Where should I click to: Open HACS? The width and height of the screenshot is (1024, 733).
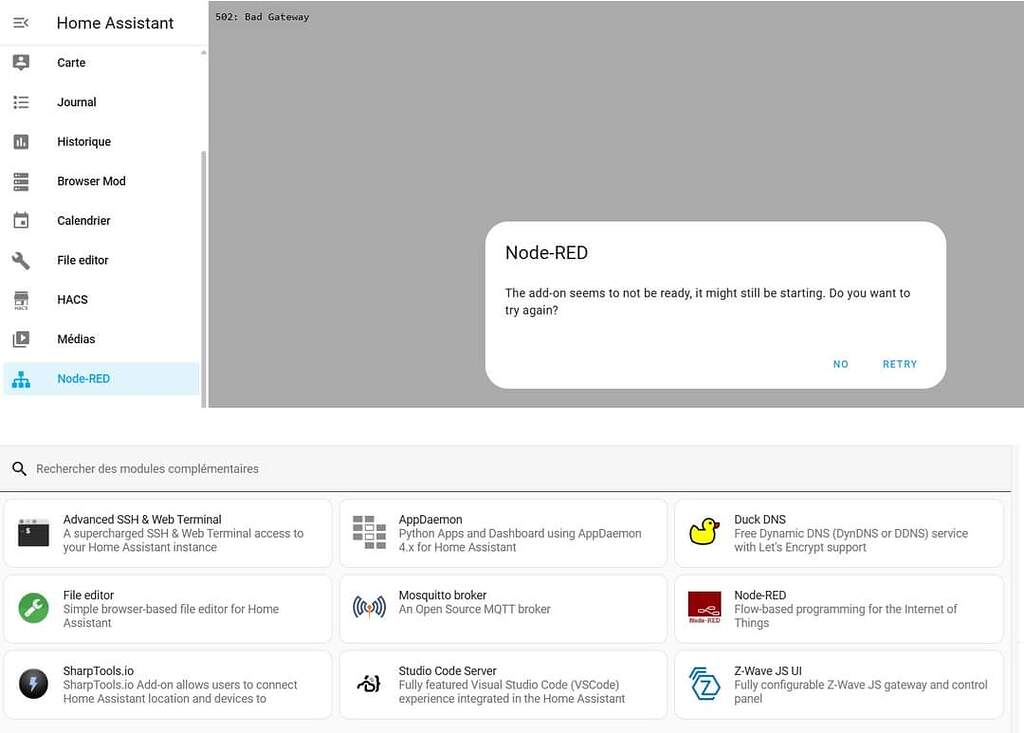tap(72, 299)
